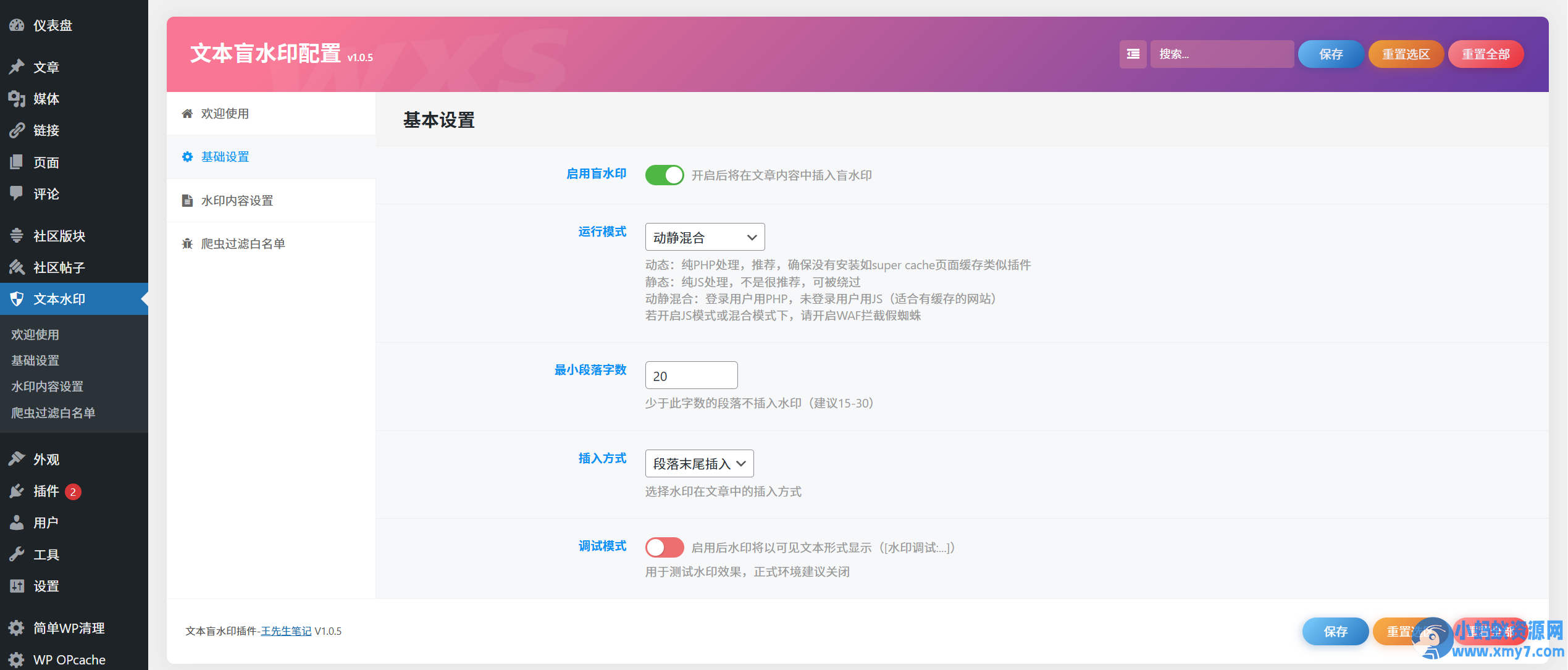Screen dimensions: 1568x670
Task: Click inside the 最小段落字数 number field
Action: tap(691, 375)
